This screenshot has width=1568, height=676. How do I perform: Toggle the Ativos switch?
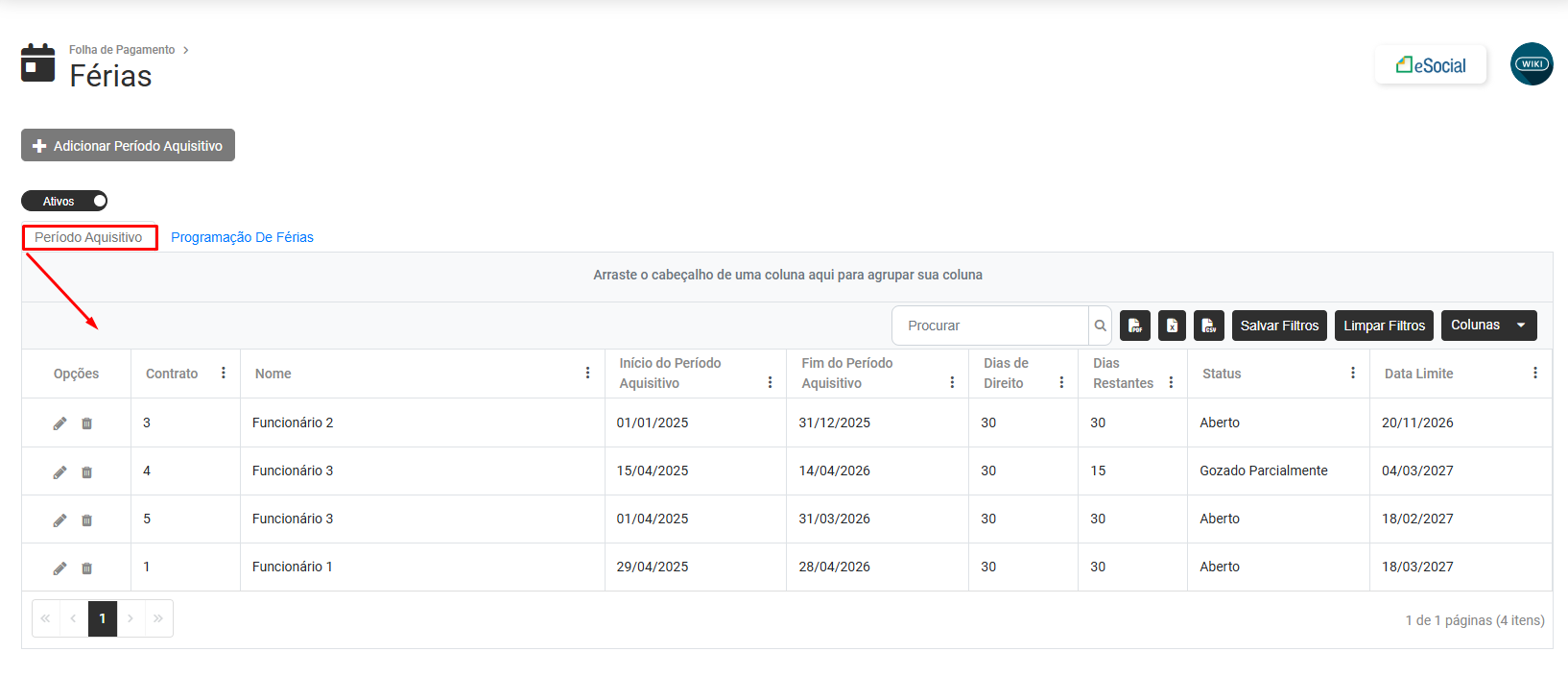pos(64,201)
